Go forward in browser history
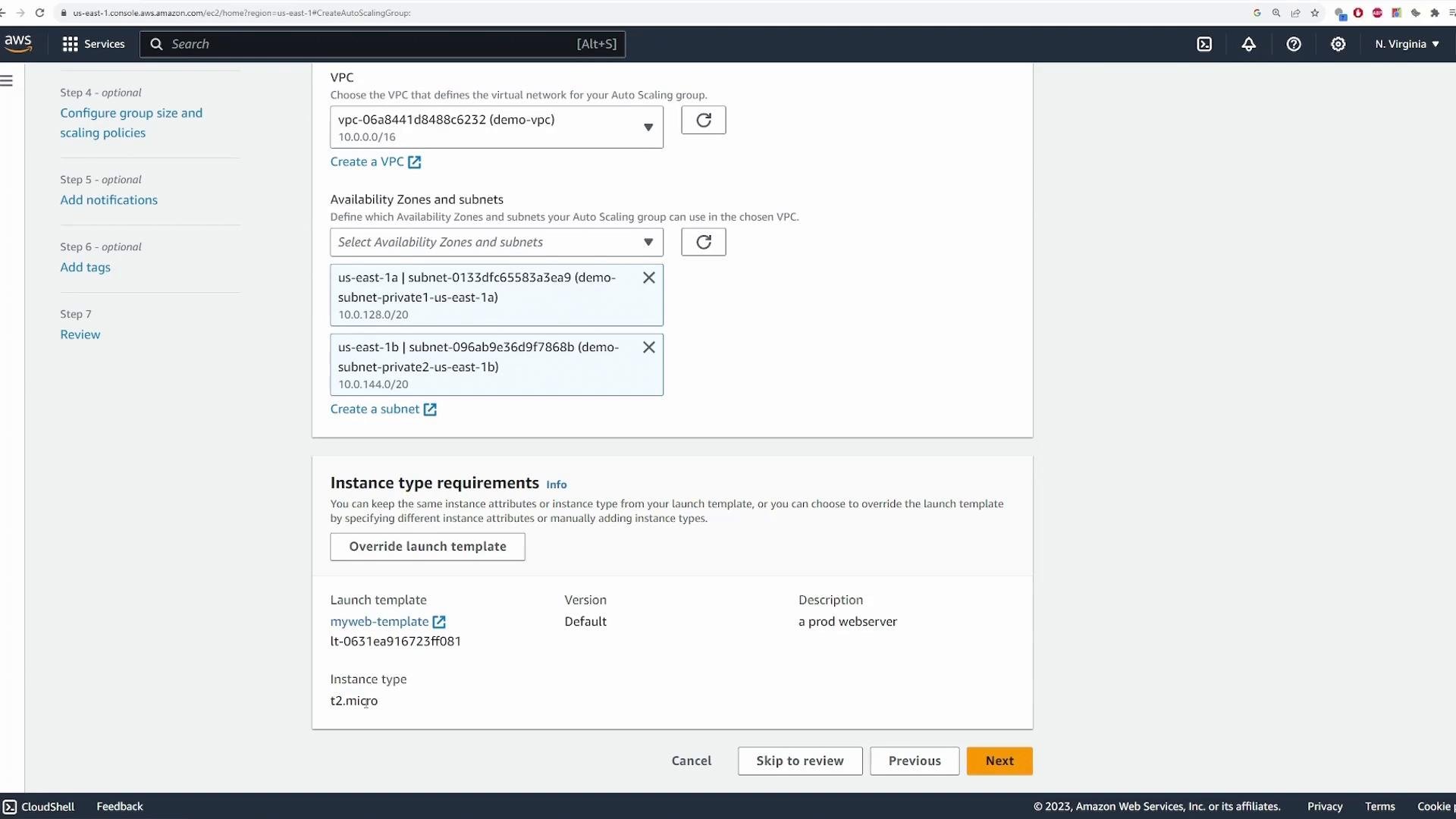Screen dimensions: 1456x819 (x=20, y=13)
